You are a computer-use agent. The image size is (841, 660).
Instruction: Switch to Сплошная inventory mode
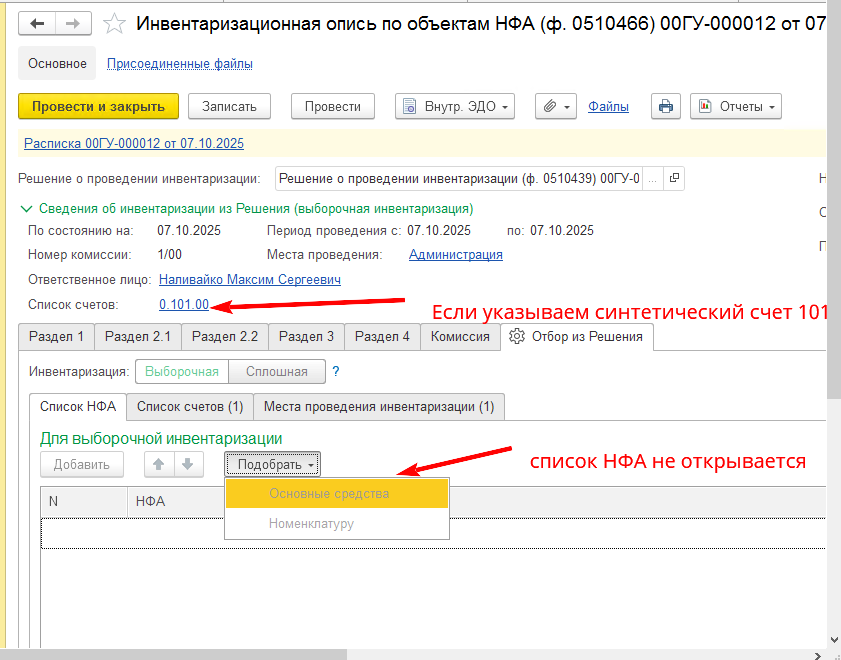click(277, 371)
